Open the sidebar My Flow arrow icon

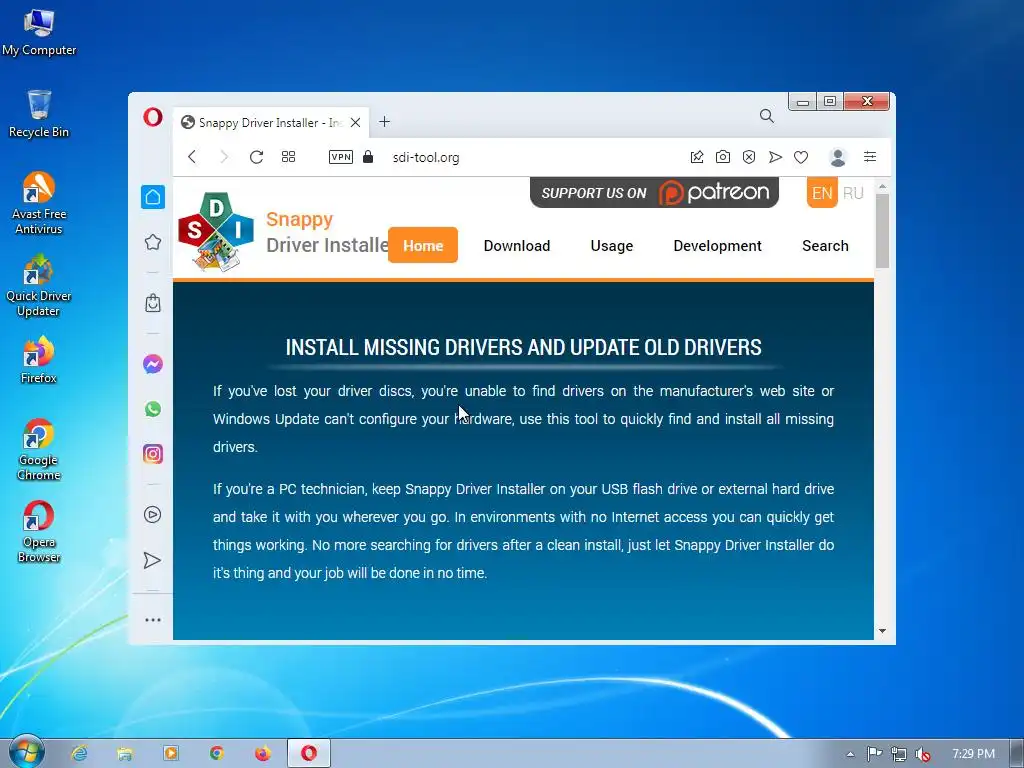pyautogui.click(x=152, y=560)
